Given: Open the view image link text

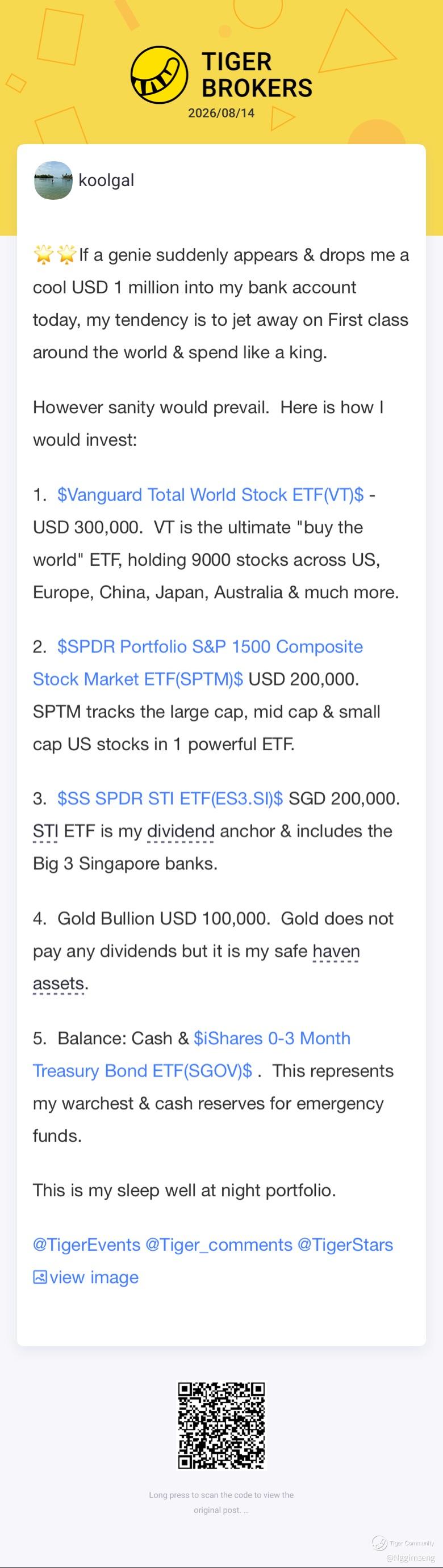Looking at the screenshot, I should click(x=94, y=1277).
